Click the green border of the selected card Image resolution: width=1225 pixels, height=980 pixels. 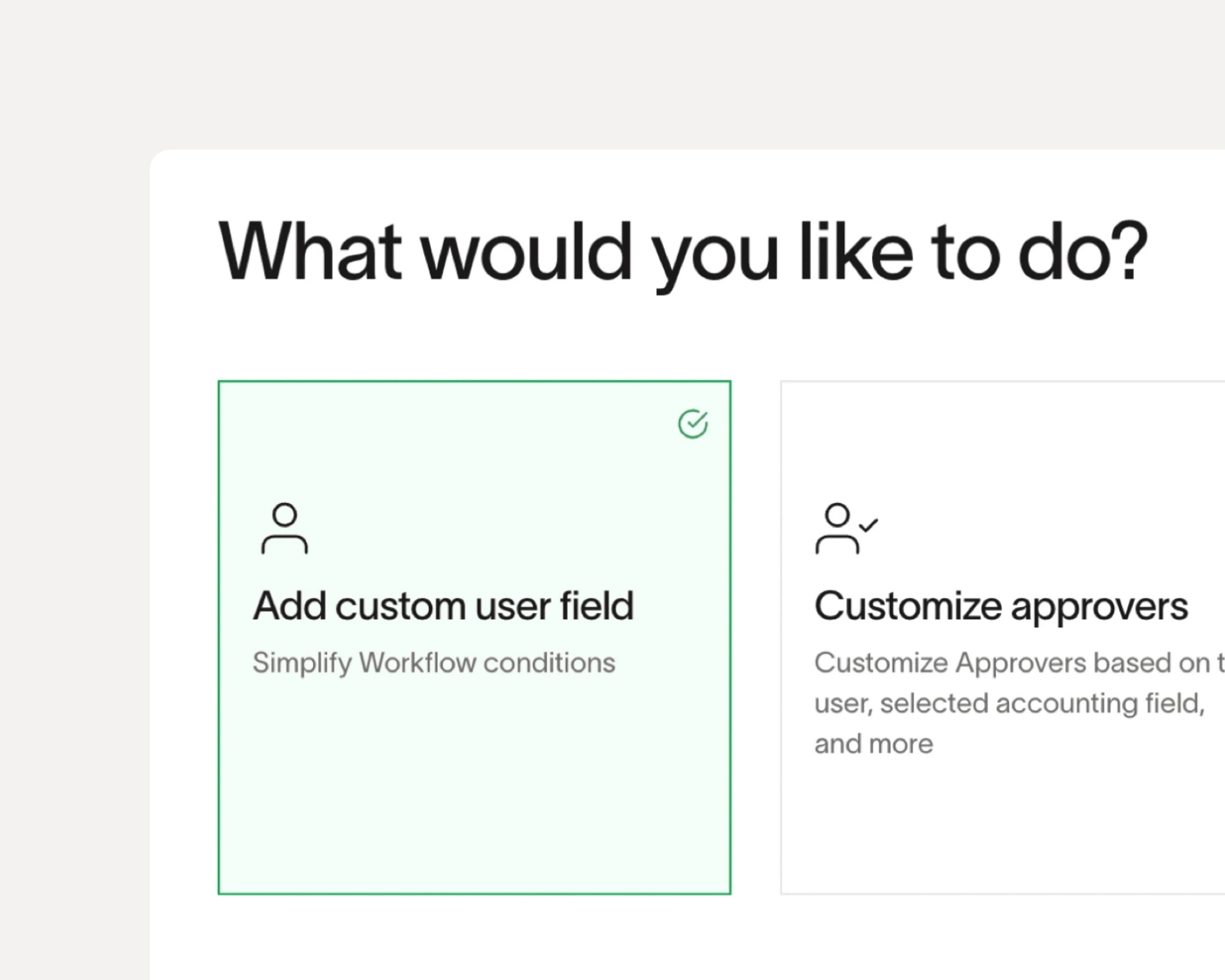474,382
